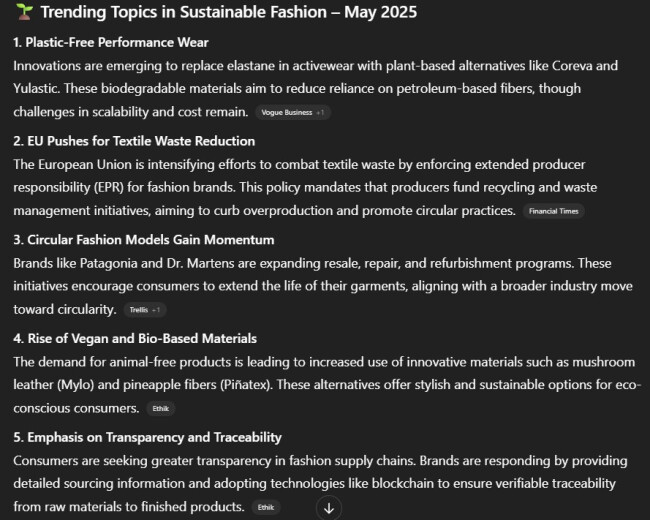Click the Circular Fashion Models Gain Momentum heading
The width and height of the screenshot is (650, 520).
[144, 240]
